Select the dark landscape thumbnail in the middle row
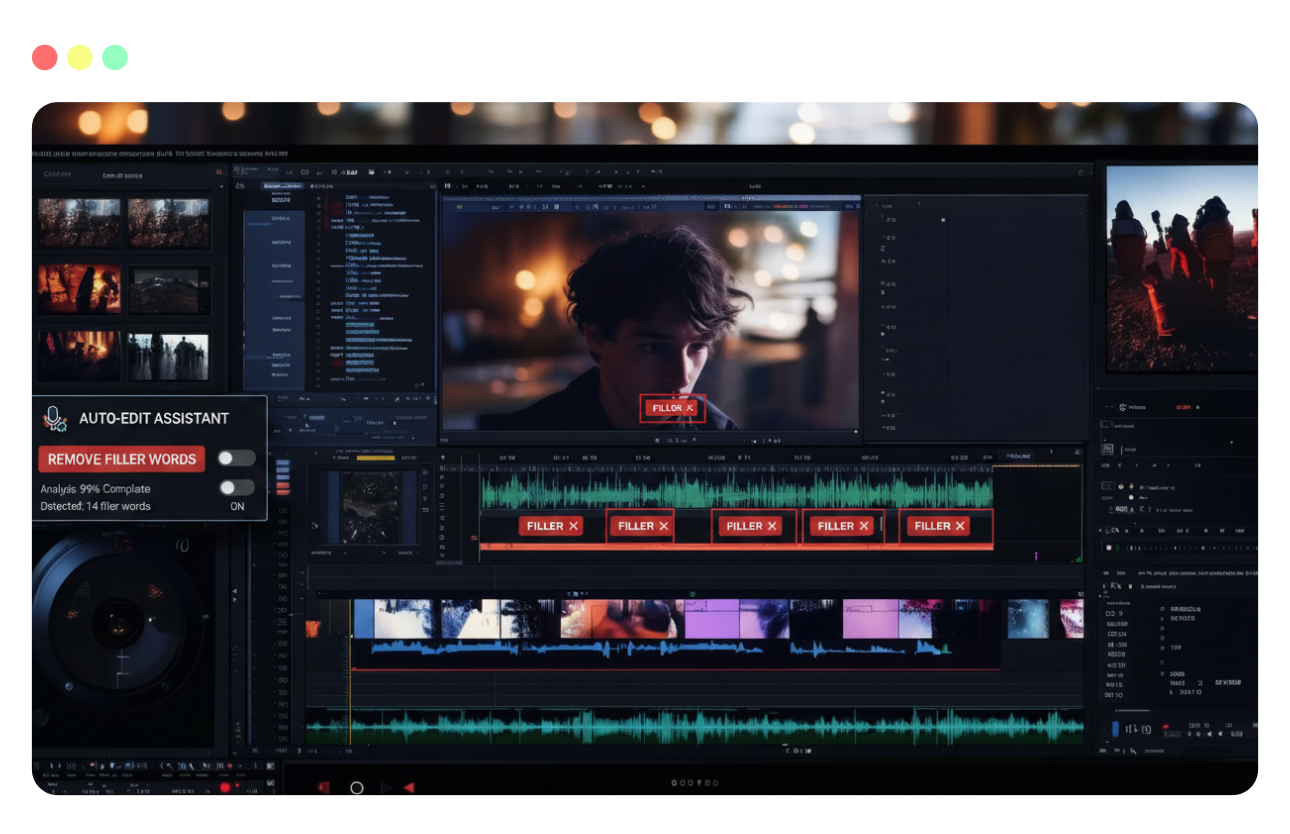Viewport: 1290px width, 834px height. coord(168,290)
